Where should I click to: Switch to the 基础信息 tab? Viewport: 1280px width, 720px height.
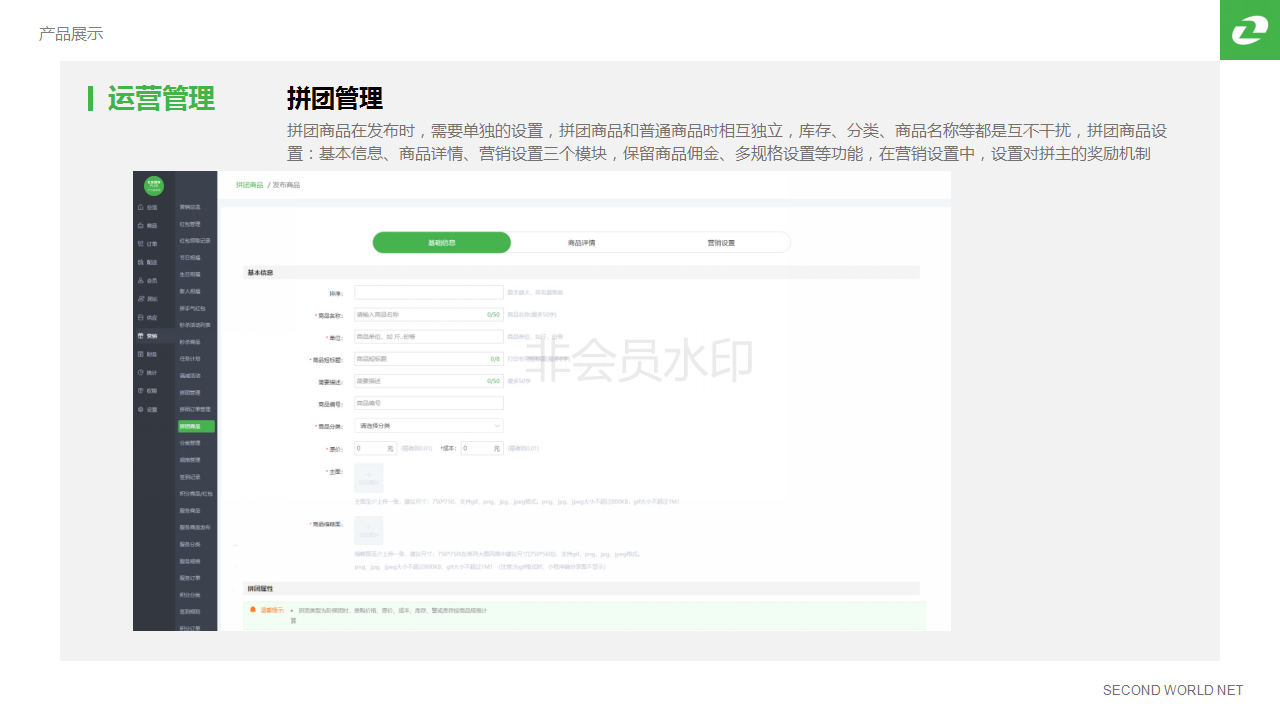442,243
